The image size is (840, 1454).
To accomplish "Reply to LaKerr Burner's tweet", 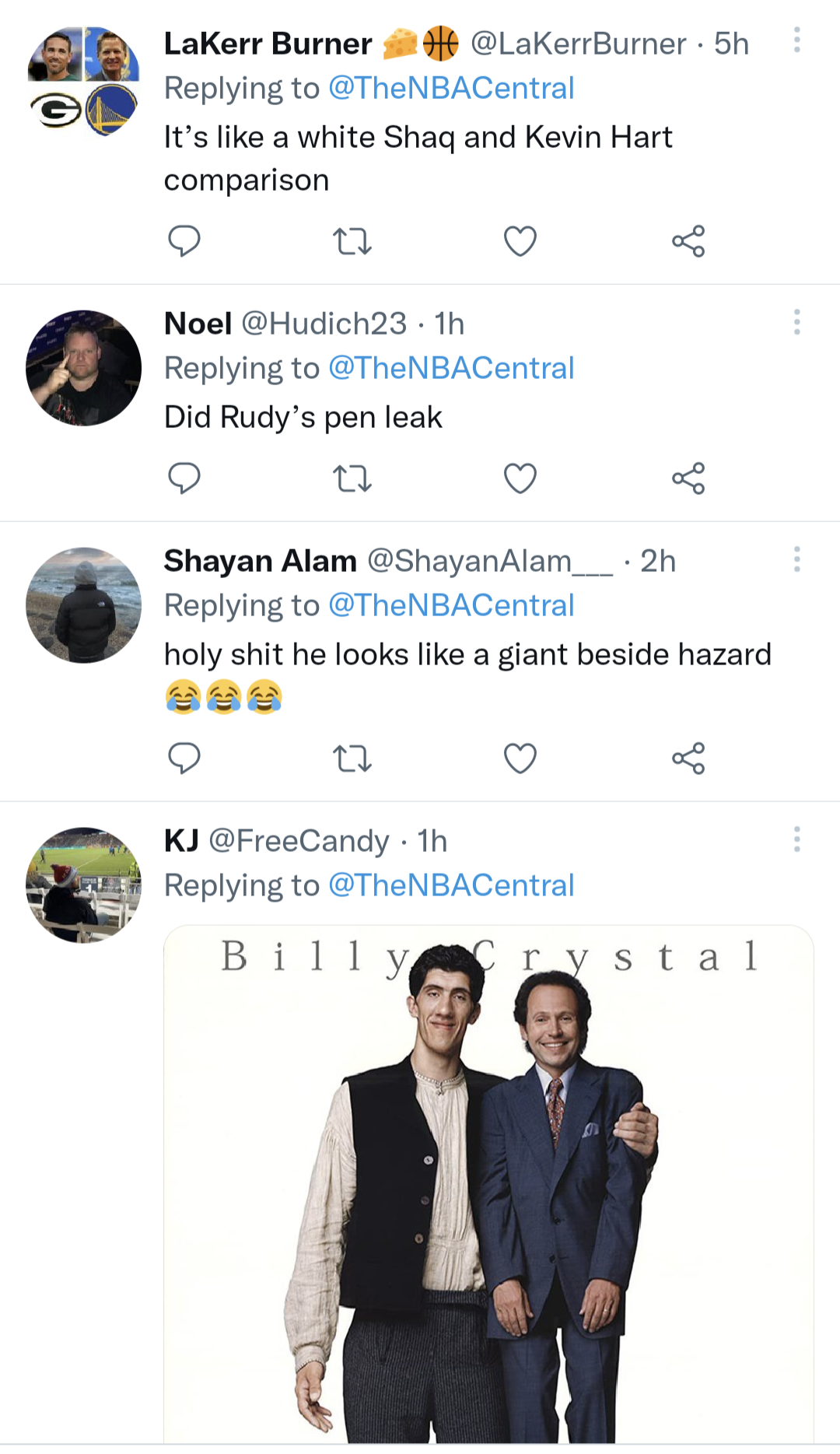I will [x=184, y=241].
